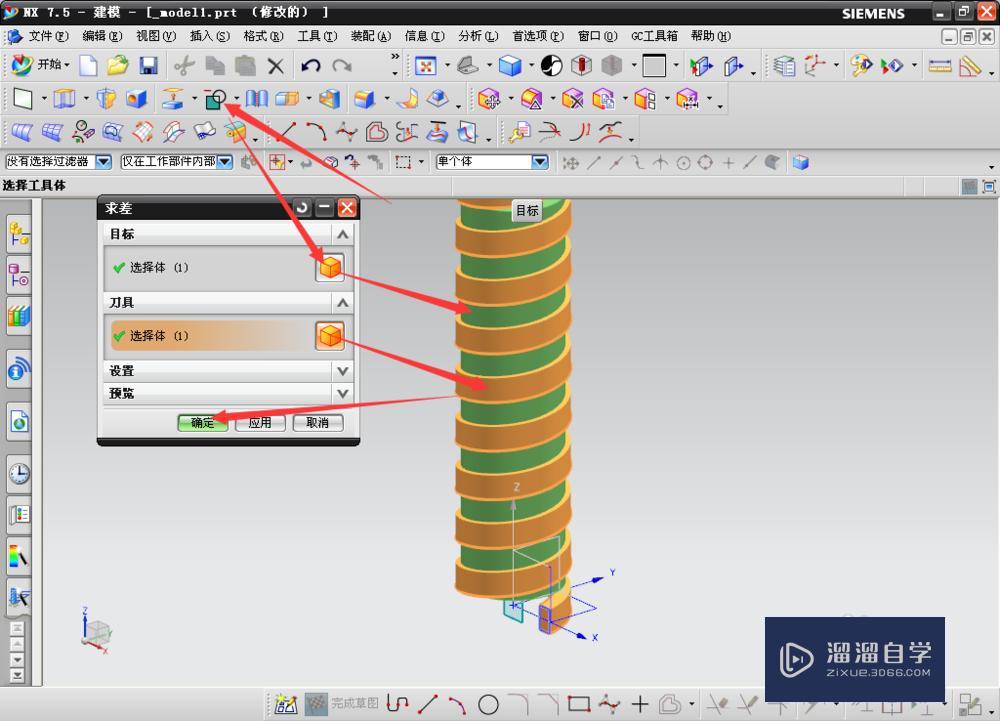Click the Subtract boolean toolbar icon
This screenshot has width=1000, height=721.
click(215, 99)
